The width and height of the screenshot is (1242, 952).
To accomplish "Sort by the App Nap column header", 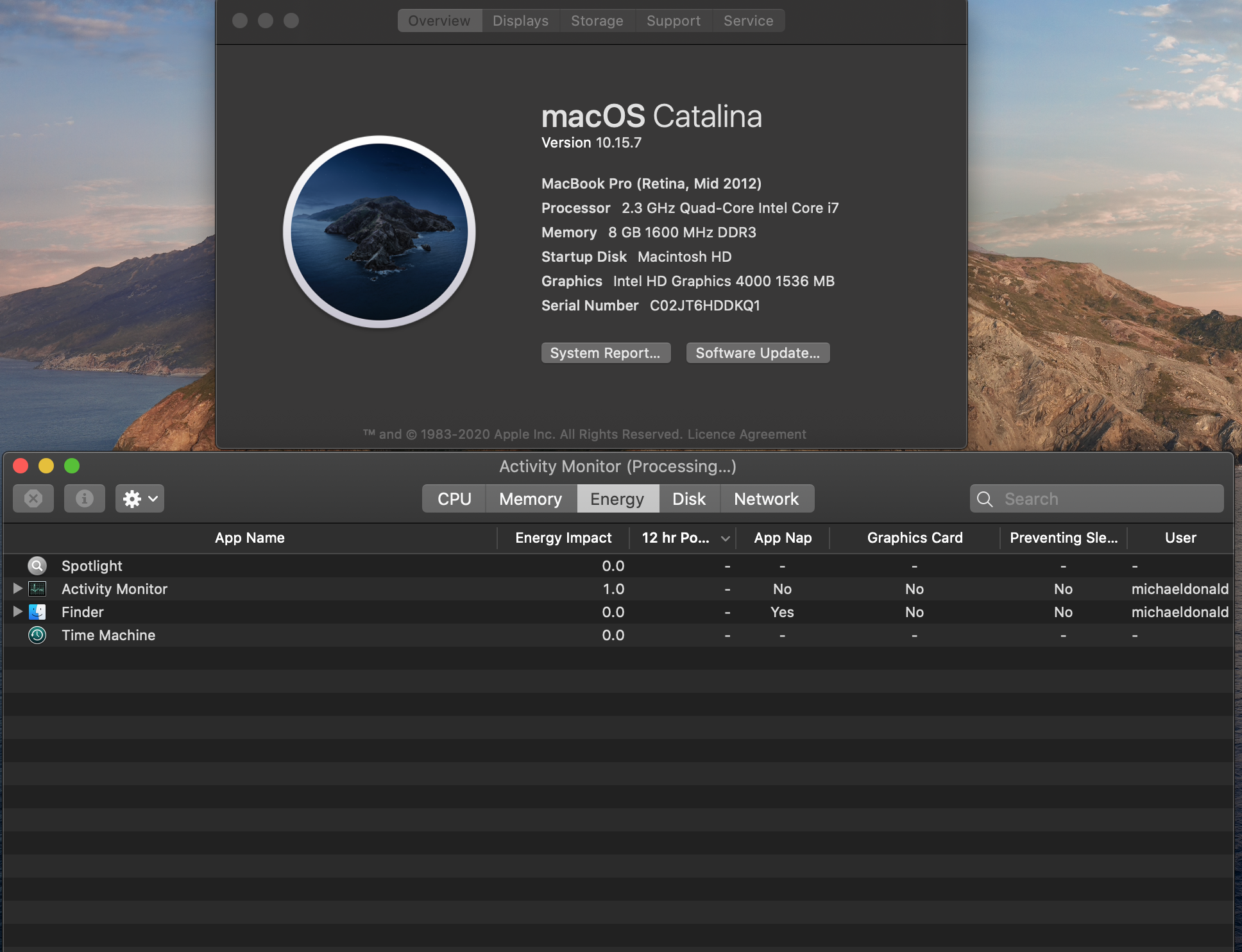I will (783, 538).
